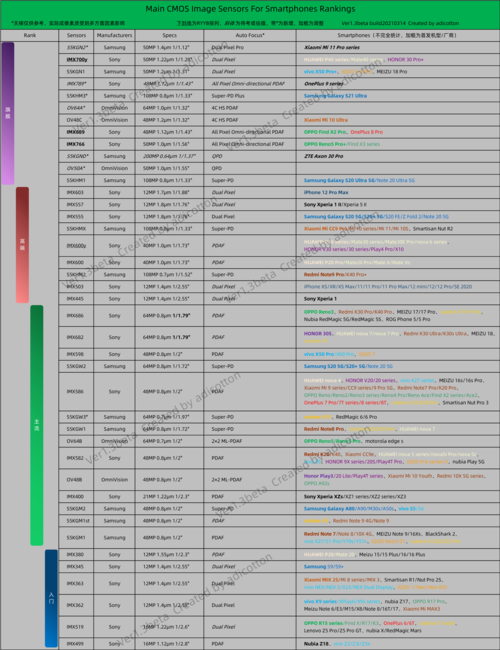This screenshot has width=500, height=650.
Task: Click the 'OV64B' sensor cell
Action: click(x=74, y=441)
